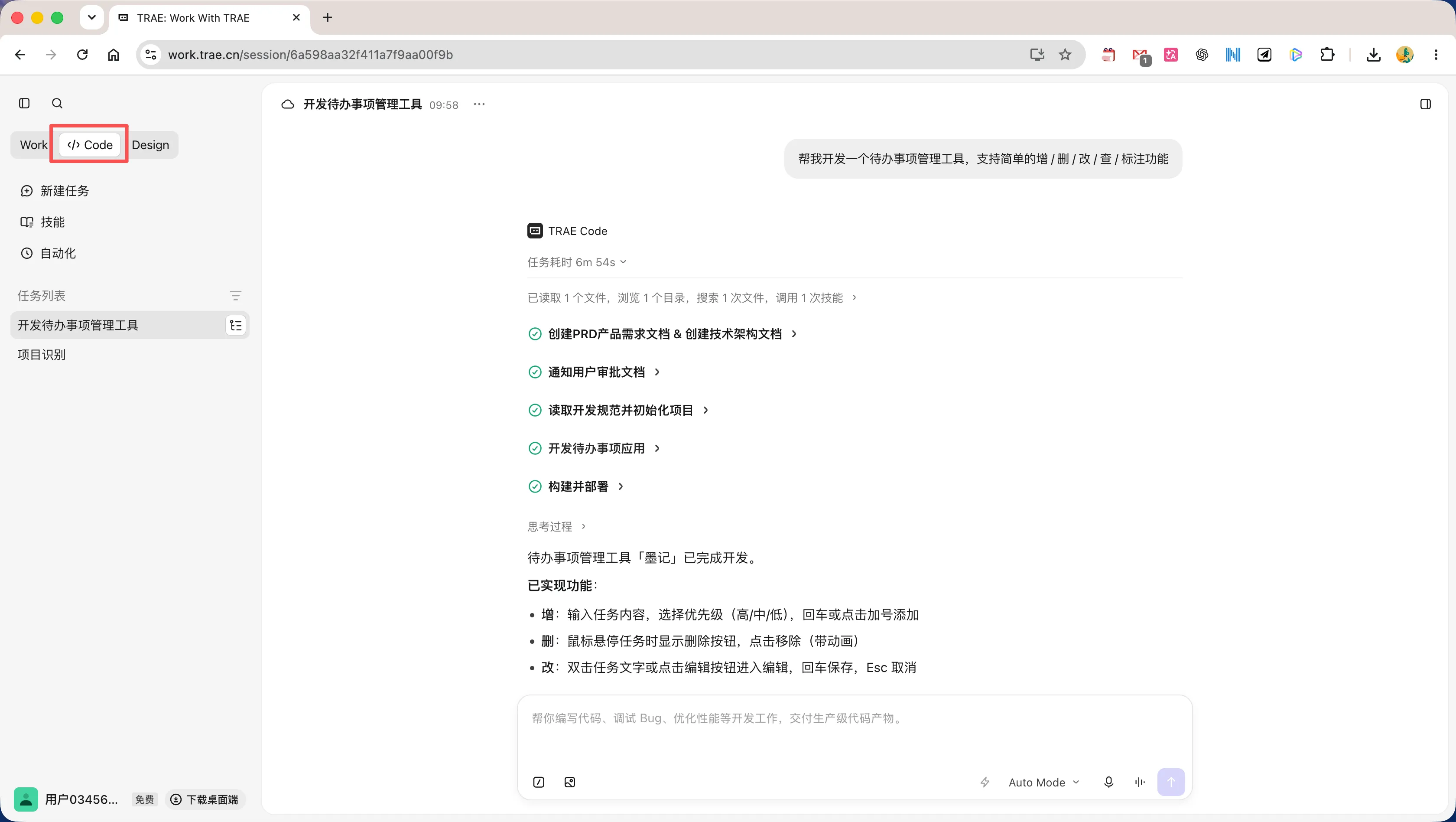Image resolution: width=1456 pixels, height=822 pixels.
Task: Open the 技能 skills page
Action: (43, 222)
